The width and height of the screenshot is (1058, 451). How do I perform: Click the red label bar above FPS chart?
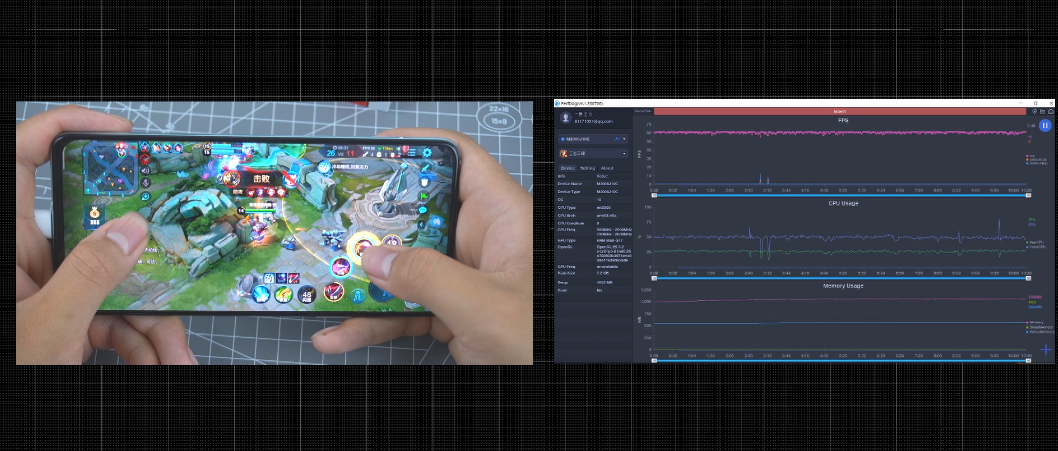click(x=840, y=111)
